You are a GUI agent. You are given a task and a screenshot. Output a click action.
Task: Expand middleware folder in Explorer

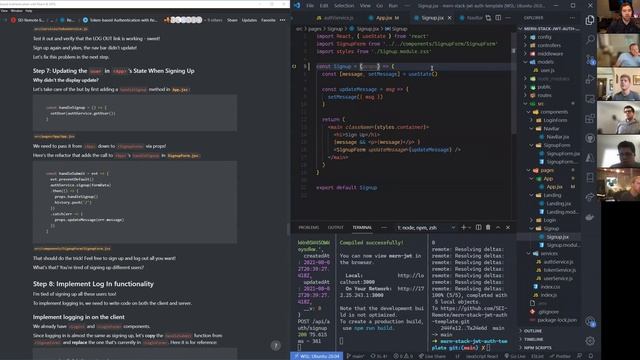pyautogui.click(x=550, y=53)
